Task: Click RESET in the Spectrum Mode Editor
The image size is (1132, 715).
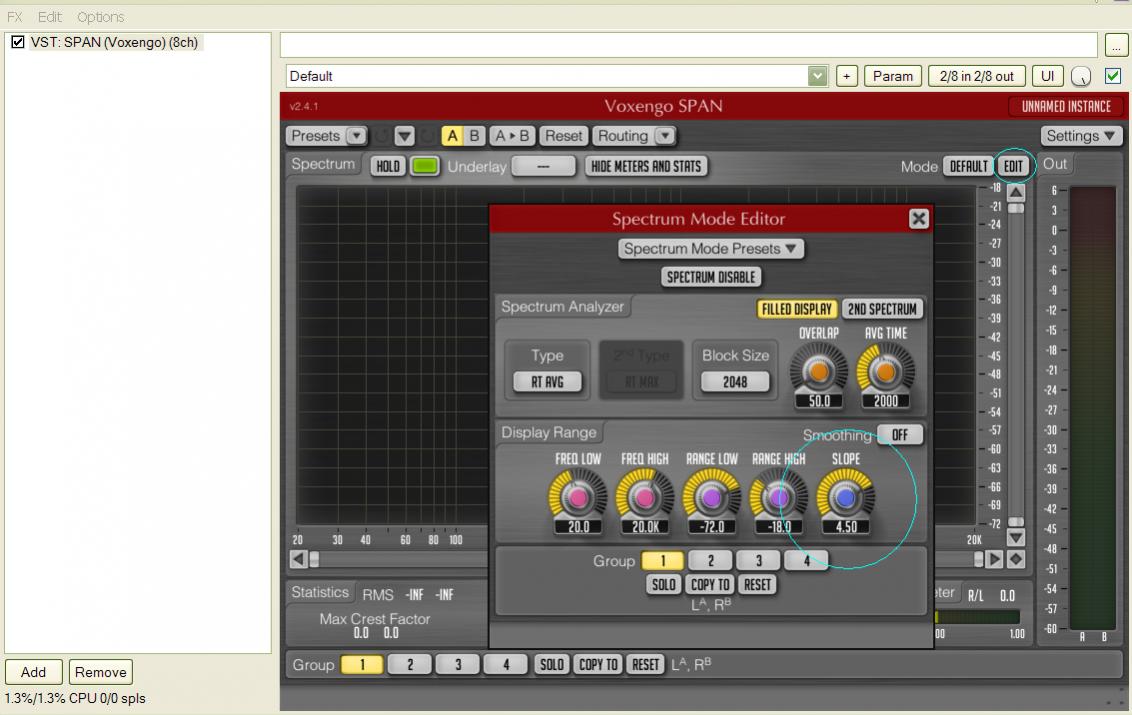Action: pyautogui.click(x=757, y=584)
